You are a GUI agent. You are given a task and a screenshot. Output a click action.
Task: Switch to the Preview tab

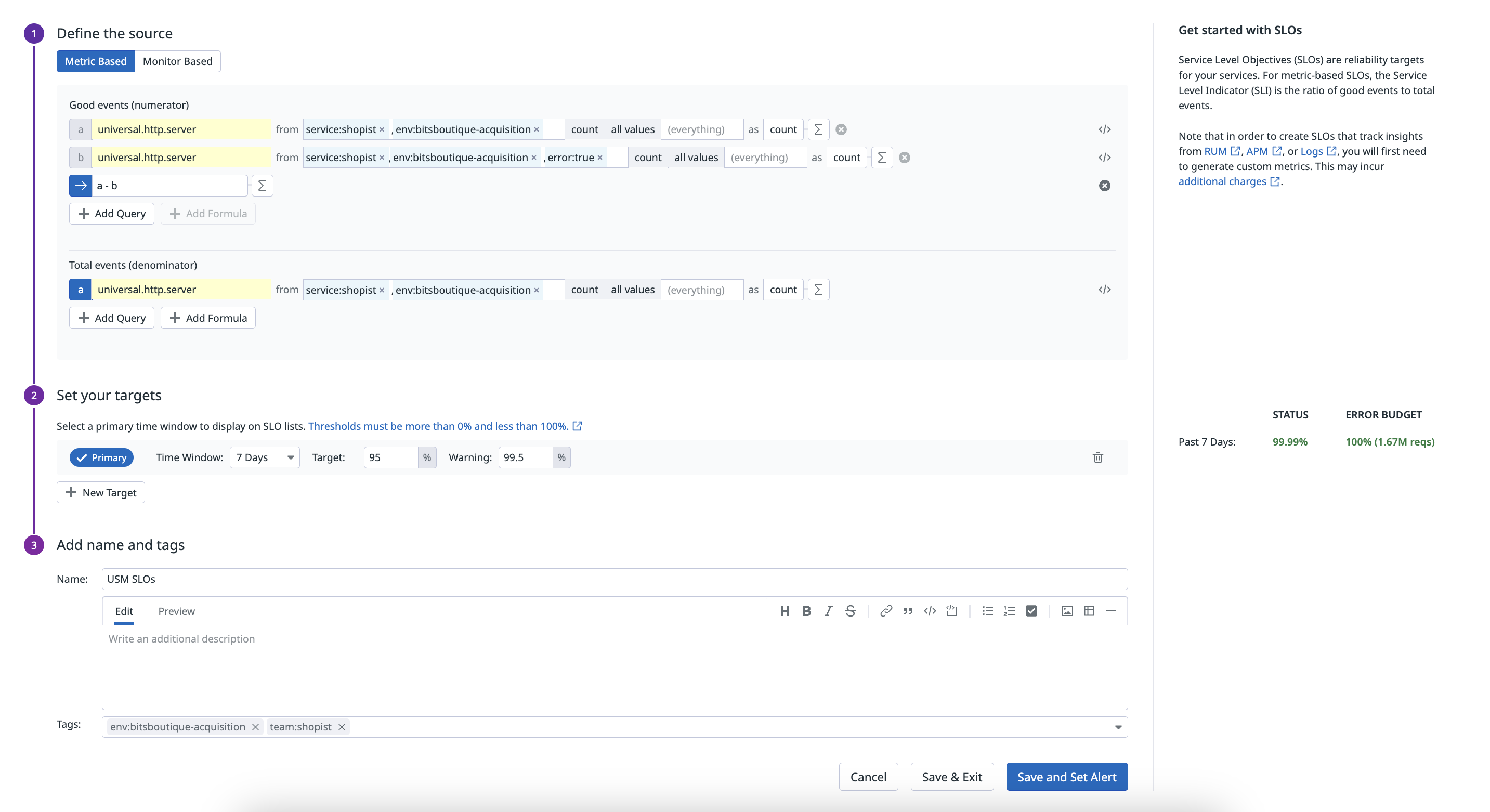[x=176, y=611]
